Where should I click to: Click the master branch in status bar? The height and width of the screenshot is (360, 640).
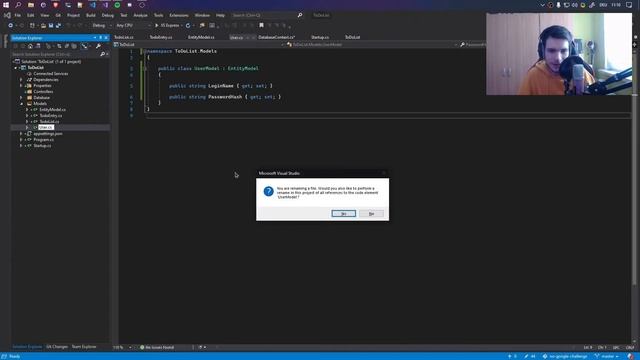(x=607, y=356)
